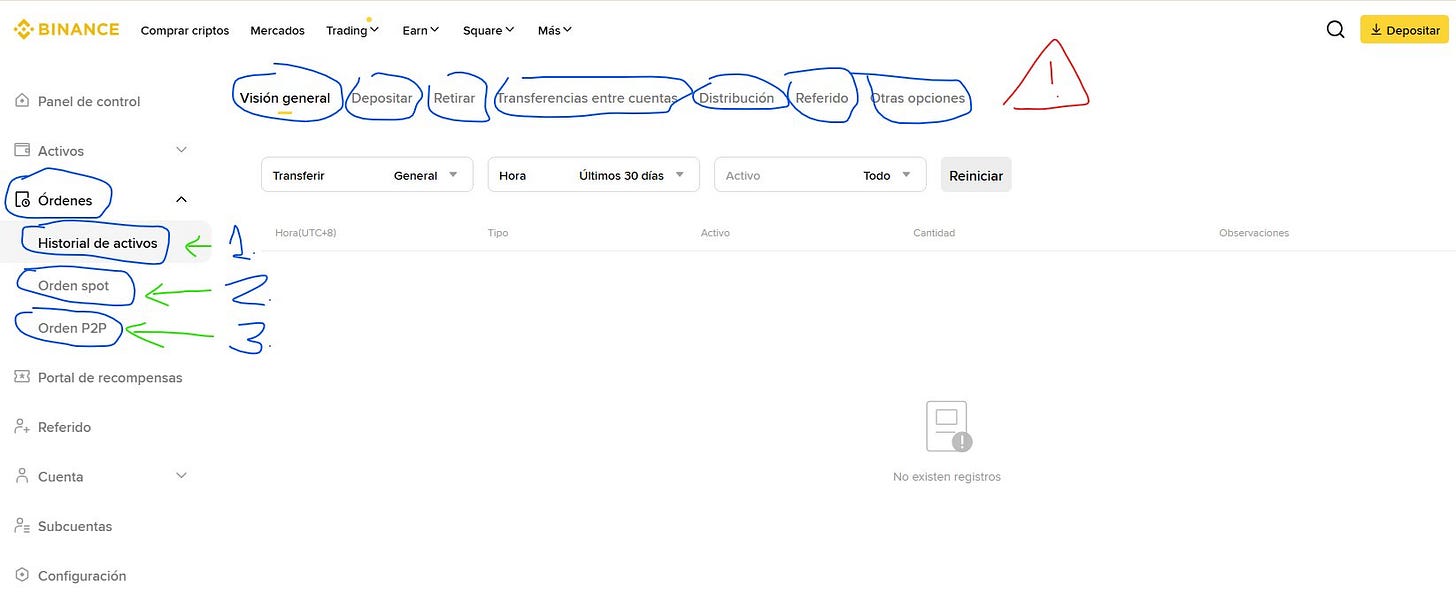This screenshot has width=1456, height=609.
Task: Select the Visión general tab
Action: [x=285, y=98]
